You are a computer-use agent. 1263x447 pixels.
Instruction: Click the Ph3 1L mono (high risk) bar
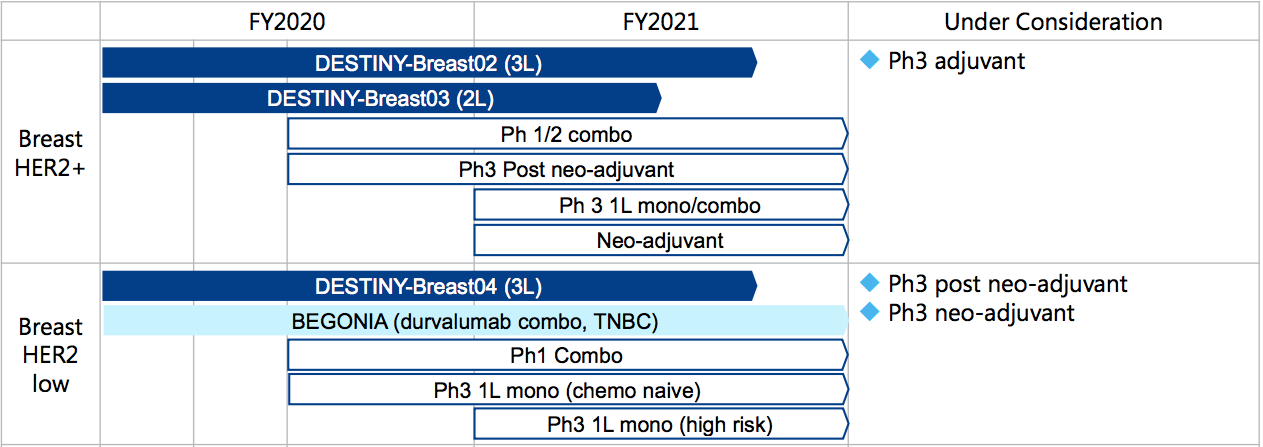pos(660,424)
